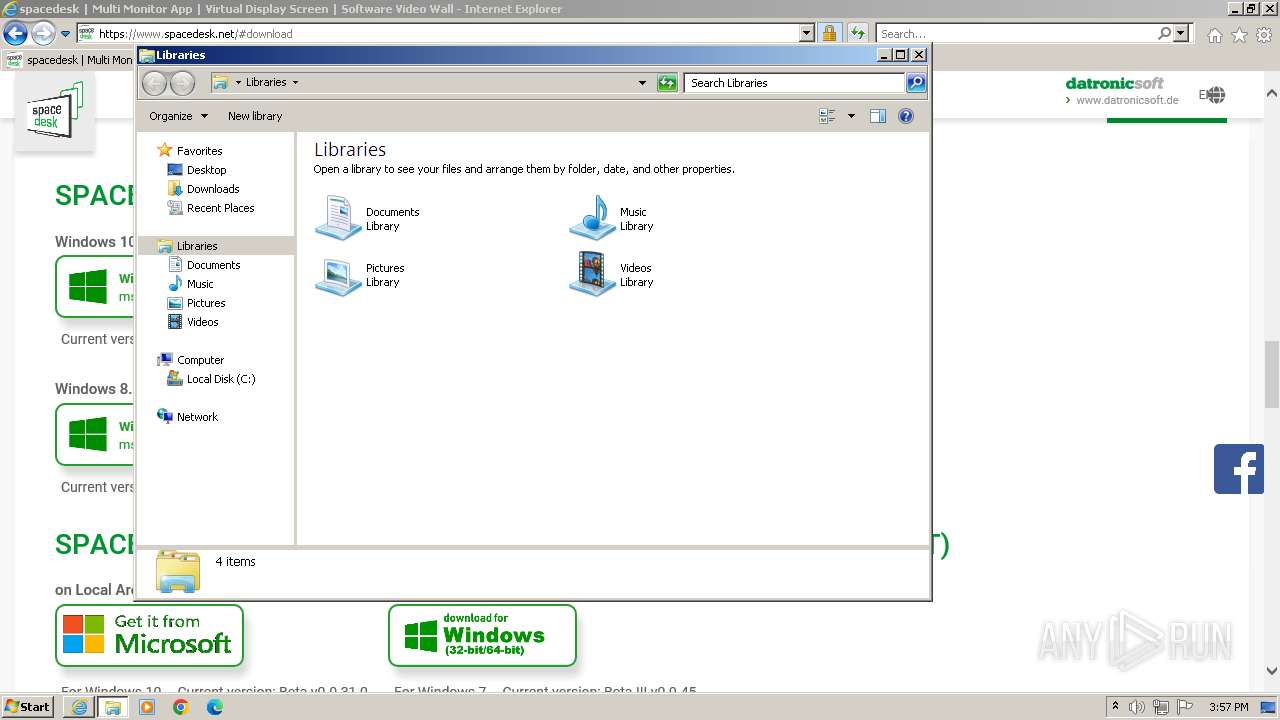Click the Facebook icon on webpage
Image resolution: width=1280 pixels, height=720 pixels.
tap(1239, 469)
